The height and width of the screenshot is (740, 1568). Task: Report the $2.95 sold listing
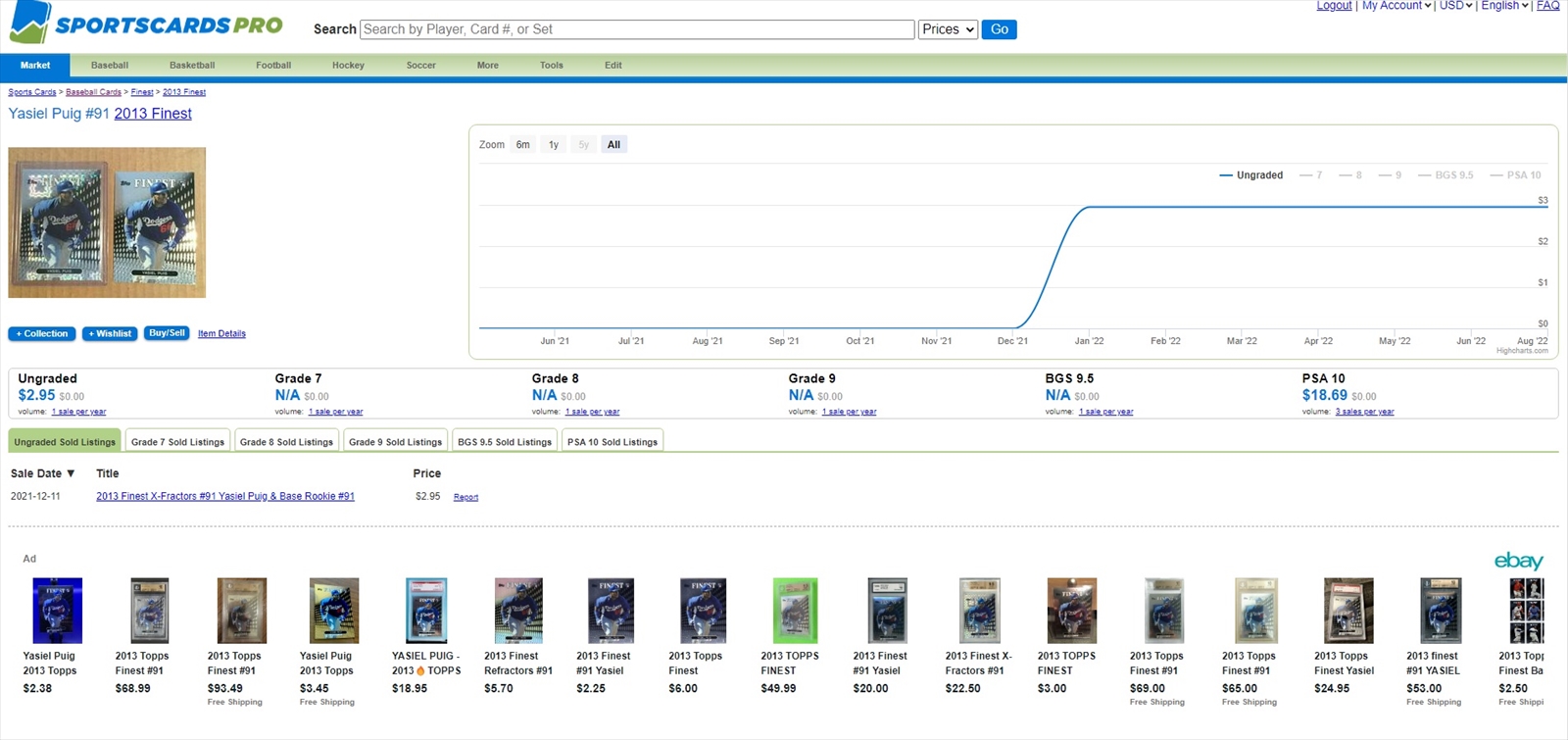465,498
